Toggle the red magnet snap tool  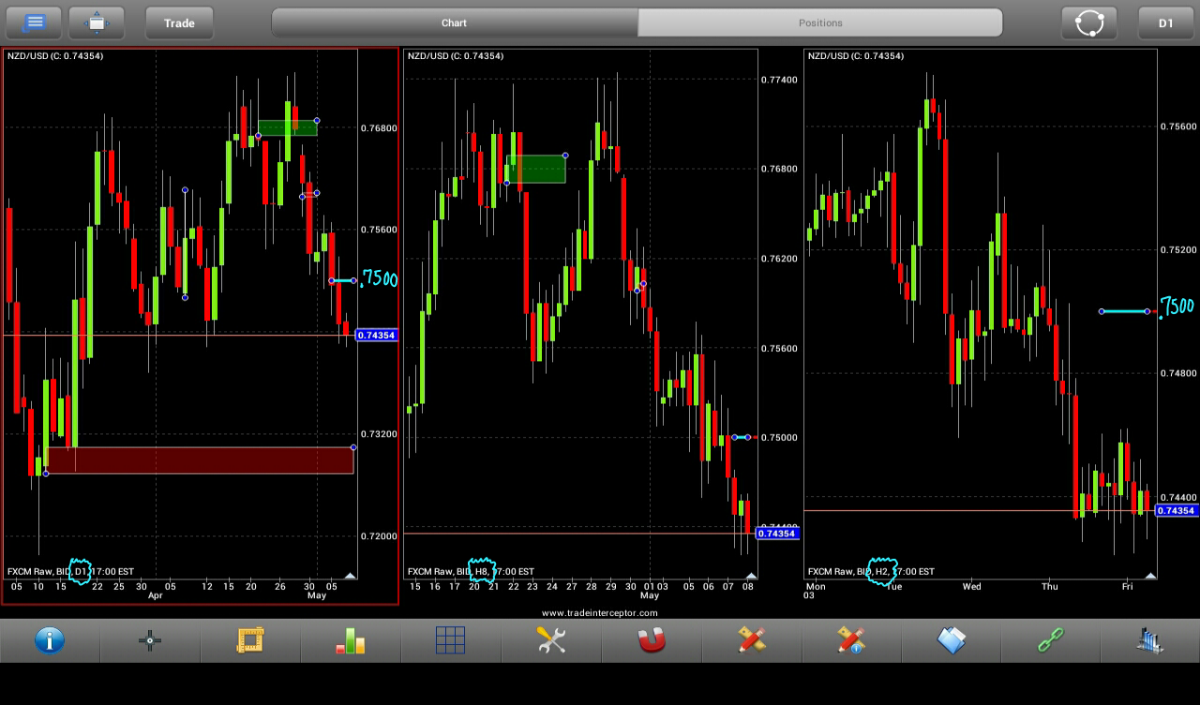point(651,640)
